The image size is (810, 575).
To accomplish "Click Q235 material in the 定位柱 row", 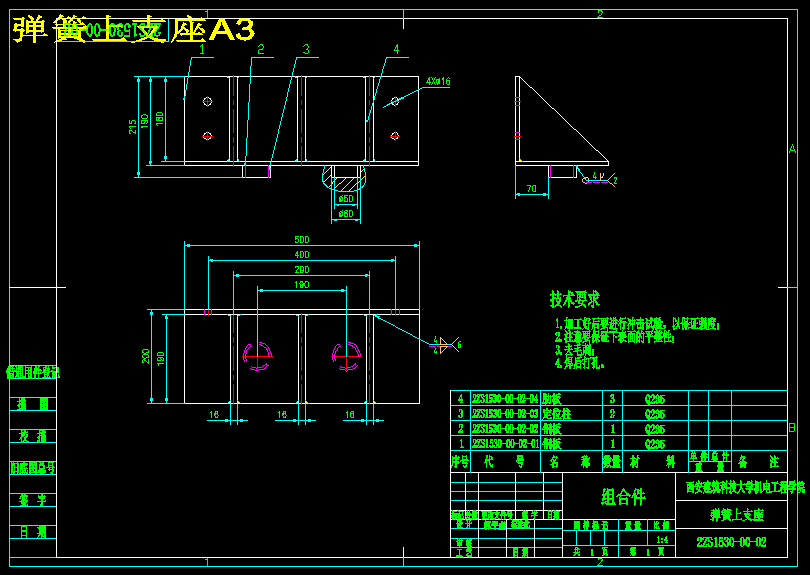I will click(655, 414).
